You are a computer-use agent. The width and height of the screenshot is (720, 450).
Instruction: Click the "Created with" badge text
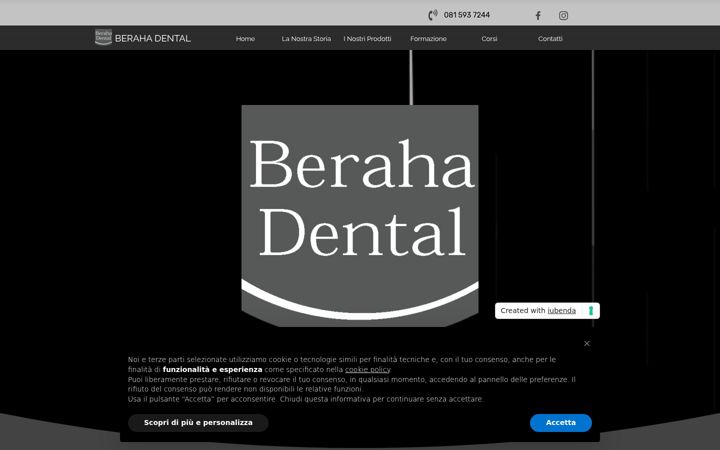click(523, 311)
